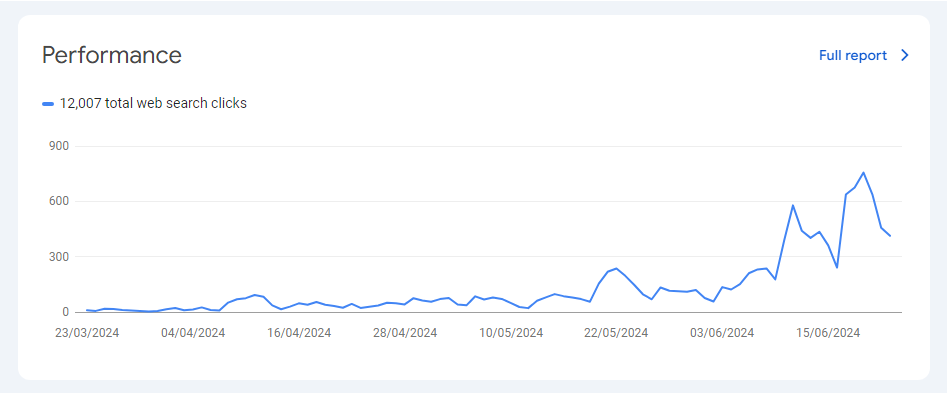947x394 pixels.
Task: Click the blue legend dash before 12,007
Action: click(48, 104)
